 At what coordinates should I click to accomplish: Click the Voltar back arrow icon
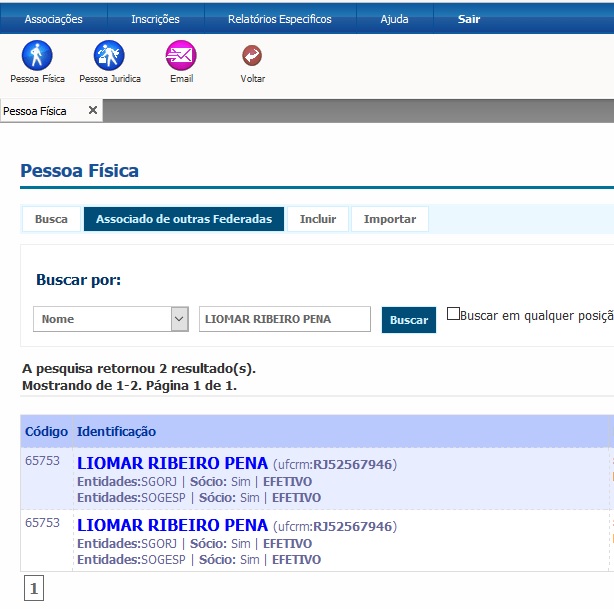click(x=252, y=56)
